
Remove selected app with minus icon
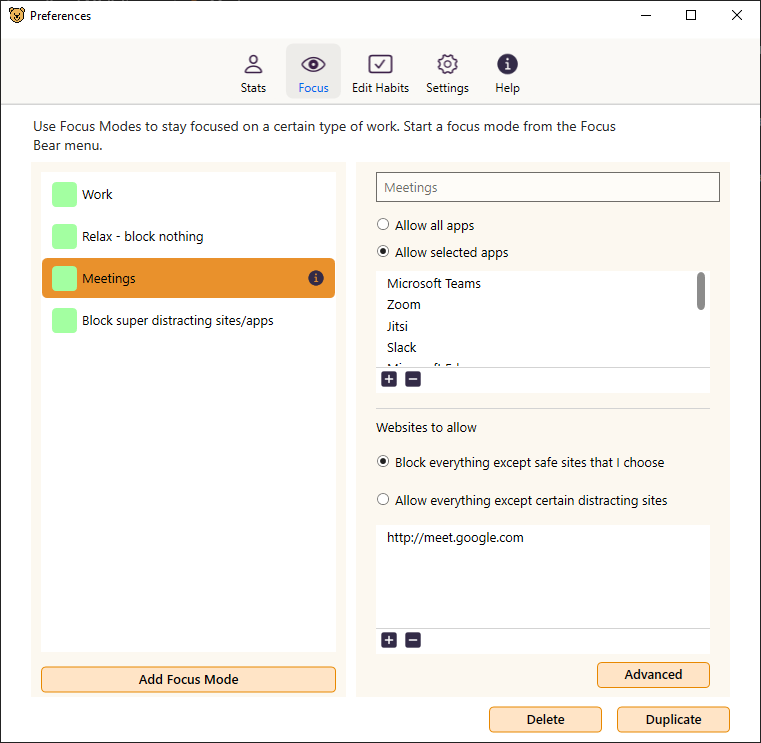coord(413,379)
